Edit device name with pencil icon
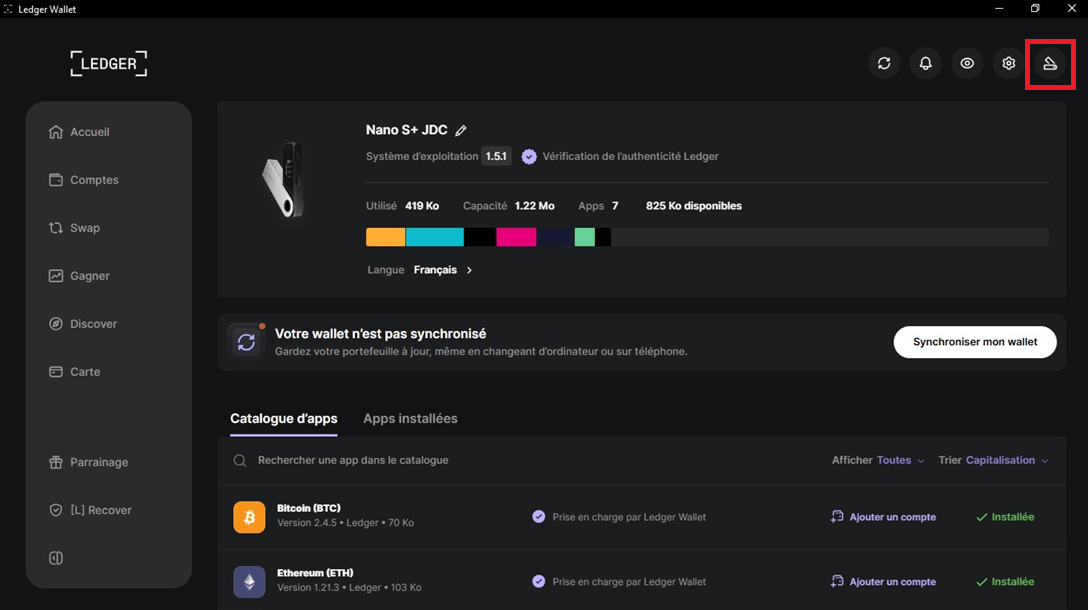This screenshot has height=610, width=1088. pos(461,131)
